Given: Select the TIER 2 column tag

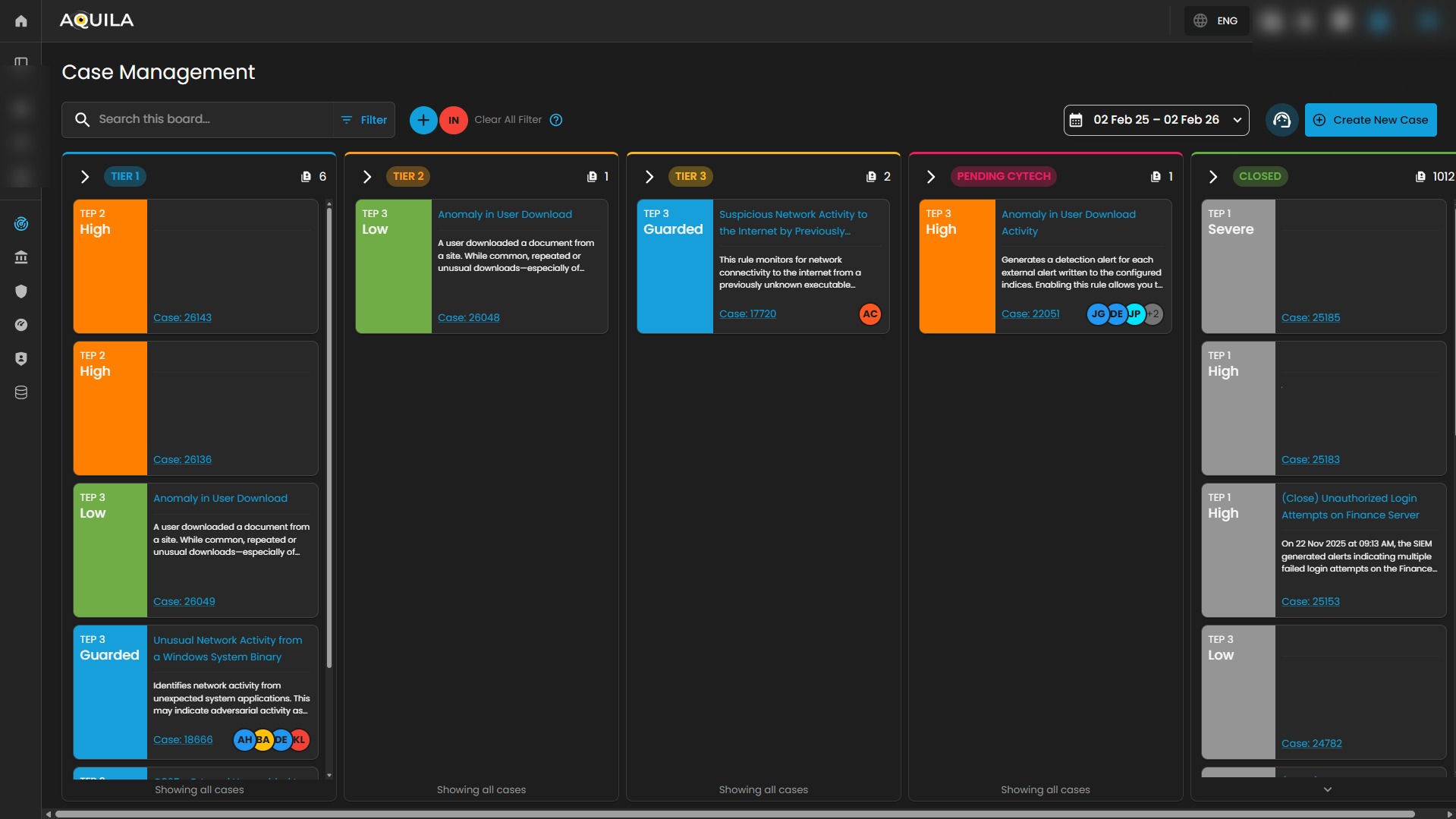Looking at the screenshot, I should 408,176.
